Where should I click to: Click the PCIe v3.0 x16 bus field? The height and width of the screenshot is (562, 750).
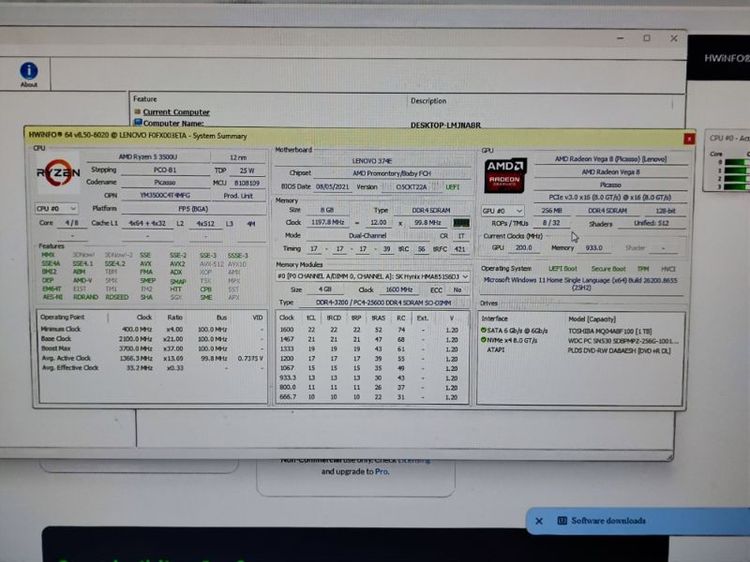coord(610,197)
